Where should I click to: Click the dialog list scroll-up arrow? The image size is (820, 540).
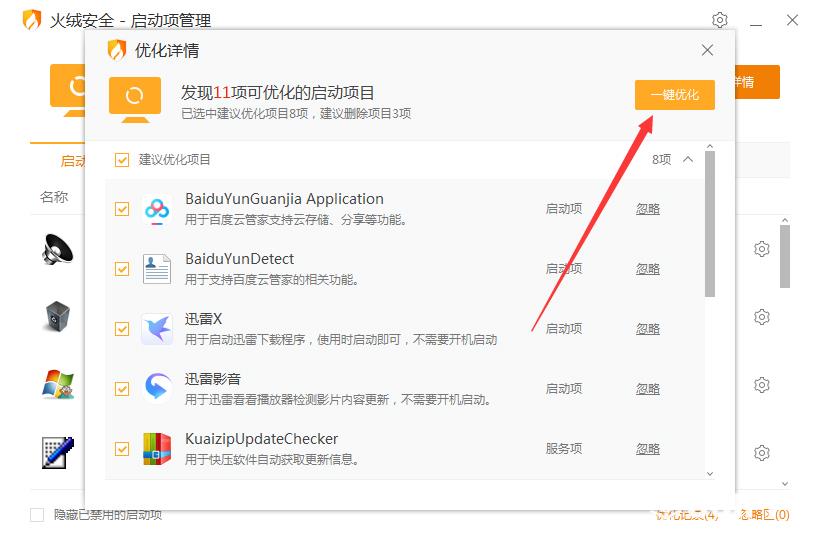click(x=710, y=146)
